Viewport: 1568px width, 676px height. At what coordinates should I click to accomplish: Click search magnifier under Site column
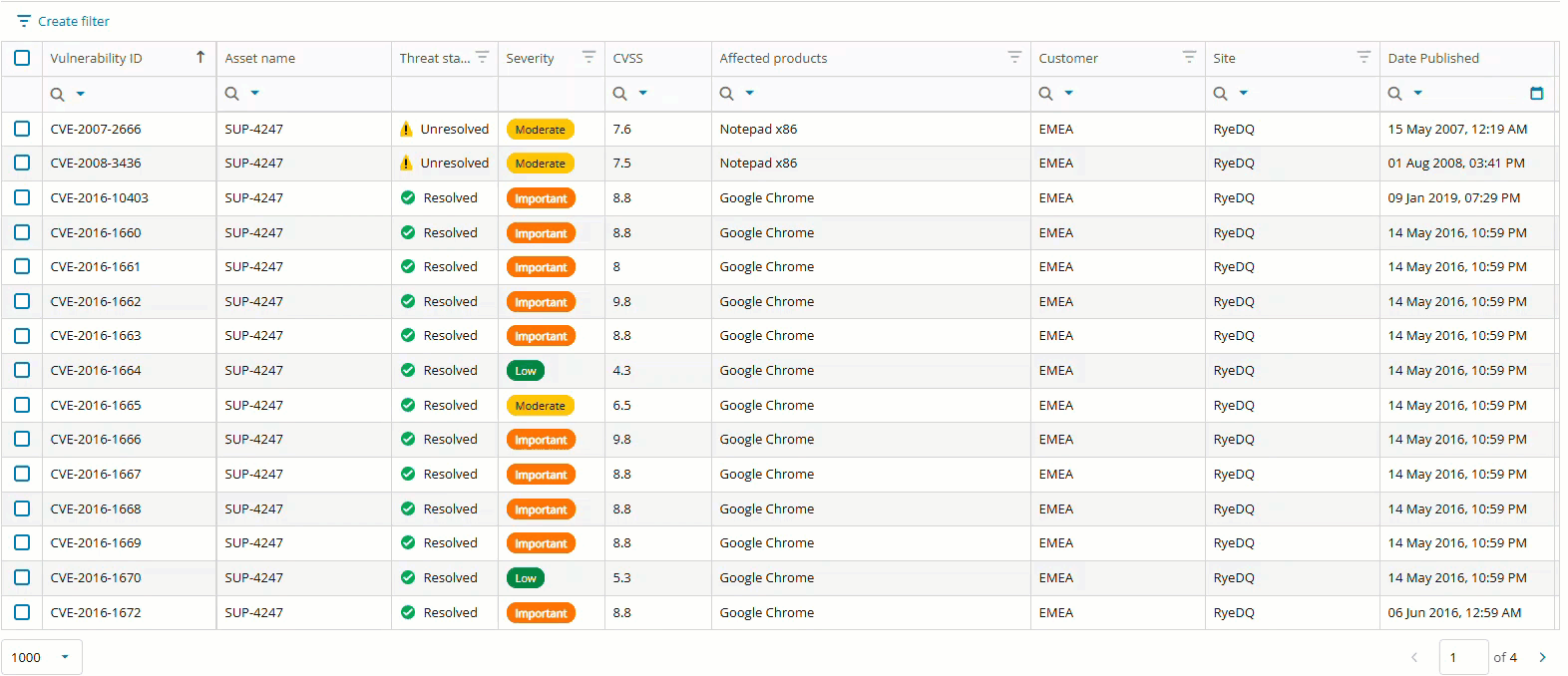(x=1220, y=94)
